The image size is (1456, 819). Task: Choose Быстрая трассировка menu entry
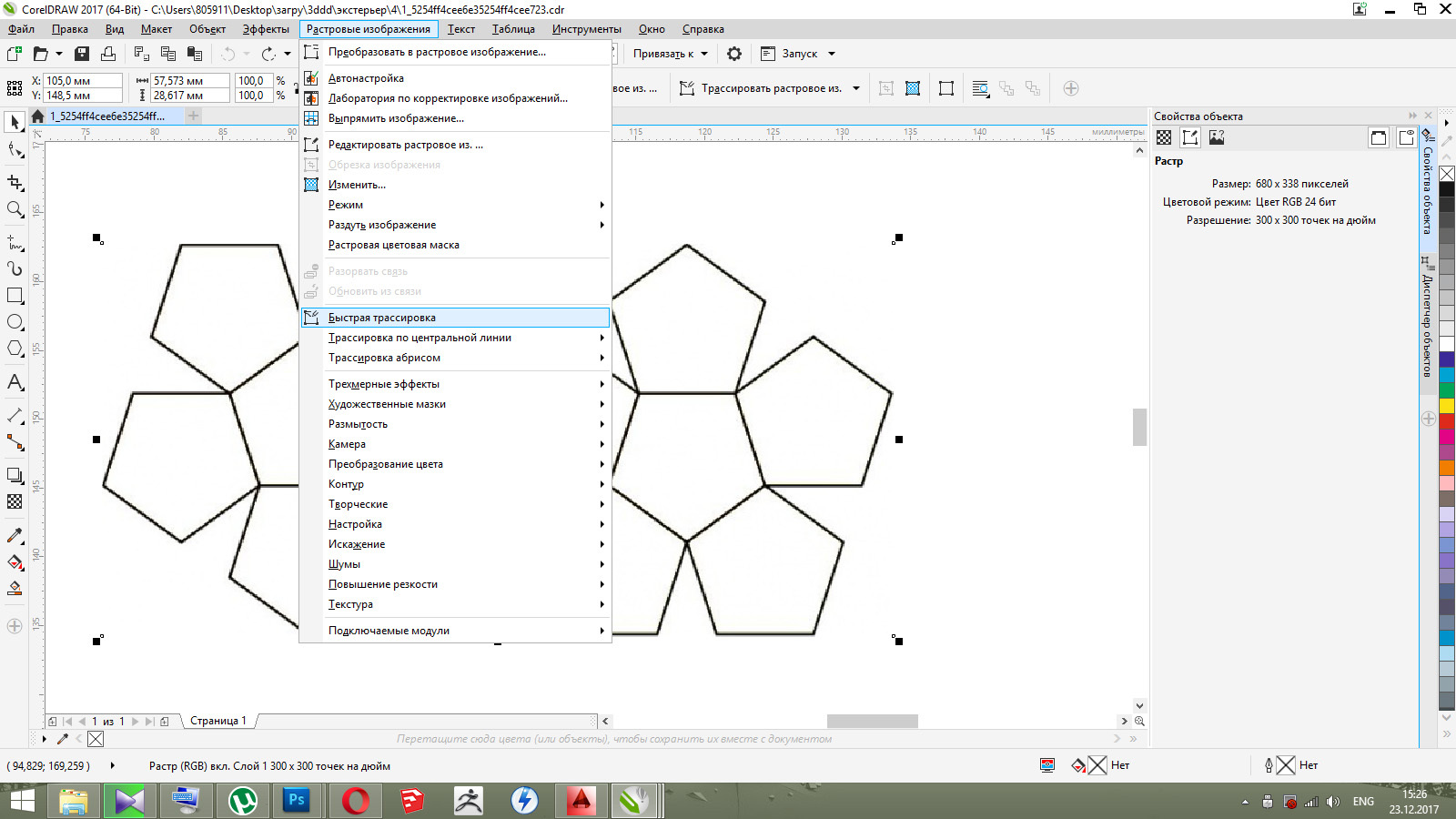(455, 318)
